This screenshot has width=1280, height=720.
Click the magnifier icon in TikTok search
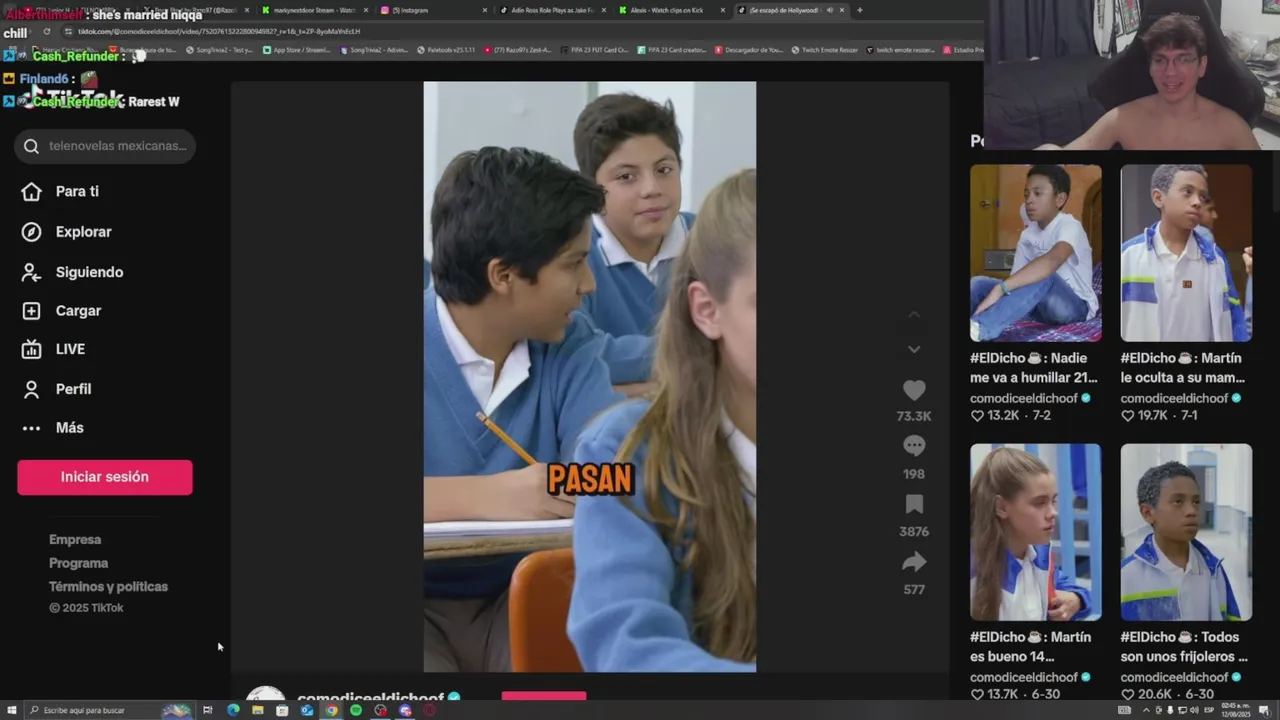tap(31, 146)
